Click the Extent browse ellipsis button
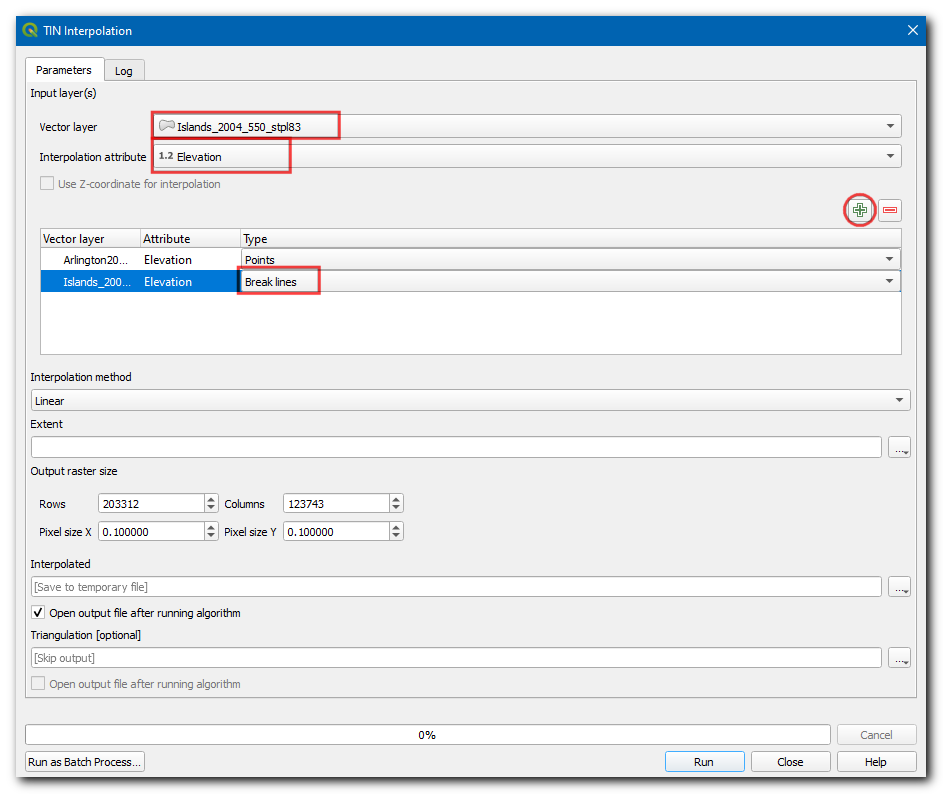 (899, 448)
